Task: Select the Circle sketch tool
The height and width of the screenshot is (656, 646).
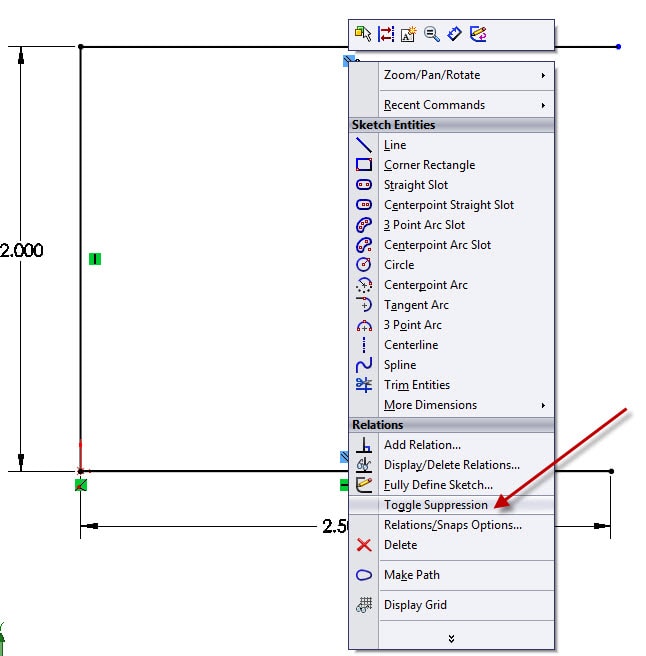Action: (x=399, y=265)
